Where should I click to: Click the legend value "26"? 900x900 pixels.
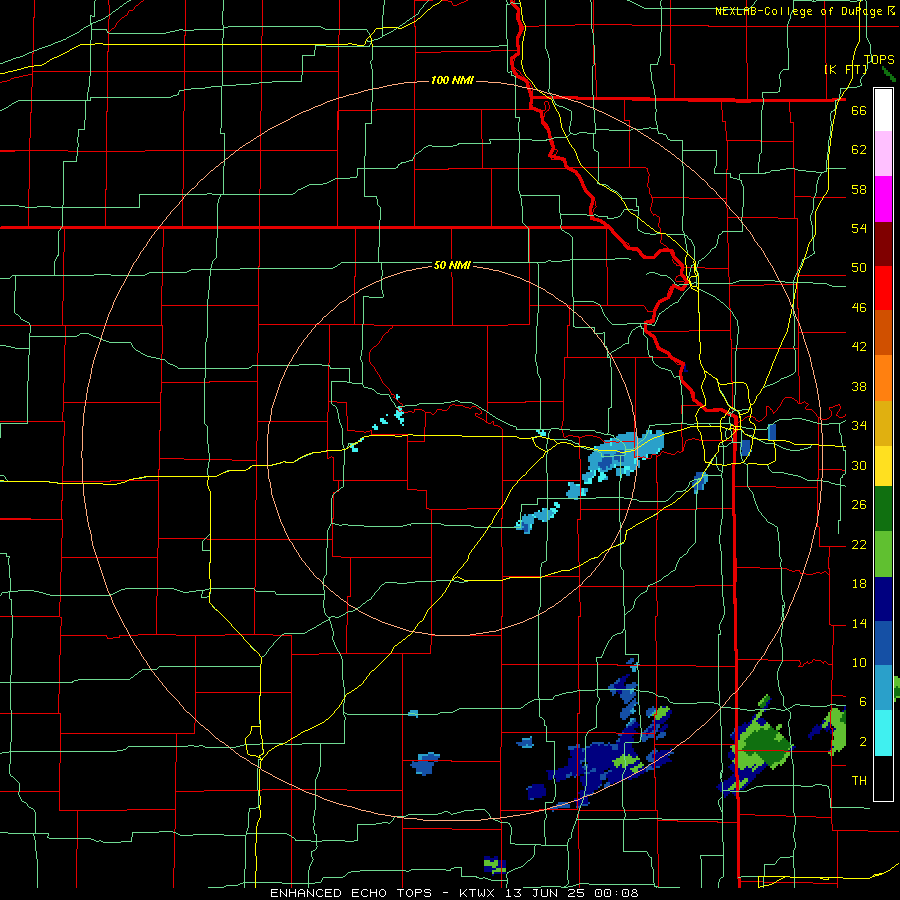click(859, 505)
